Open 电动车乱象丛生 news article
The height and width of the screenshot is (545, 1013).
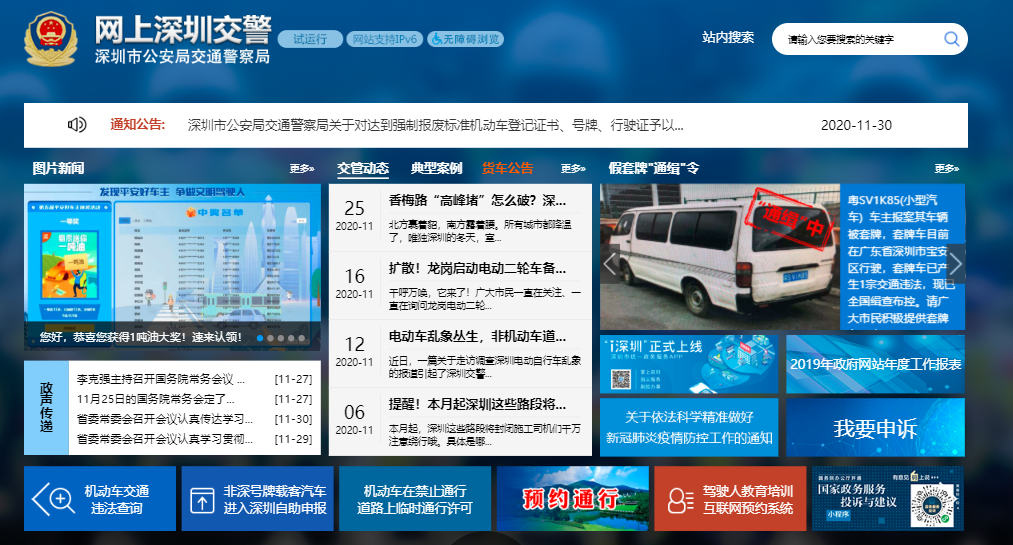point(477,336)
